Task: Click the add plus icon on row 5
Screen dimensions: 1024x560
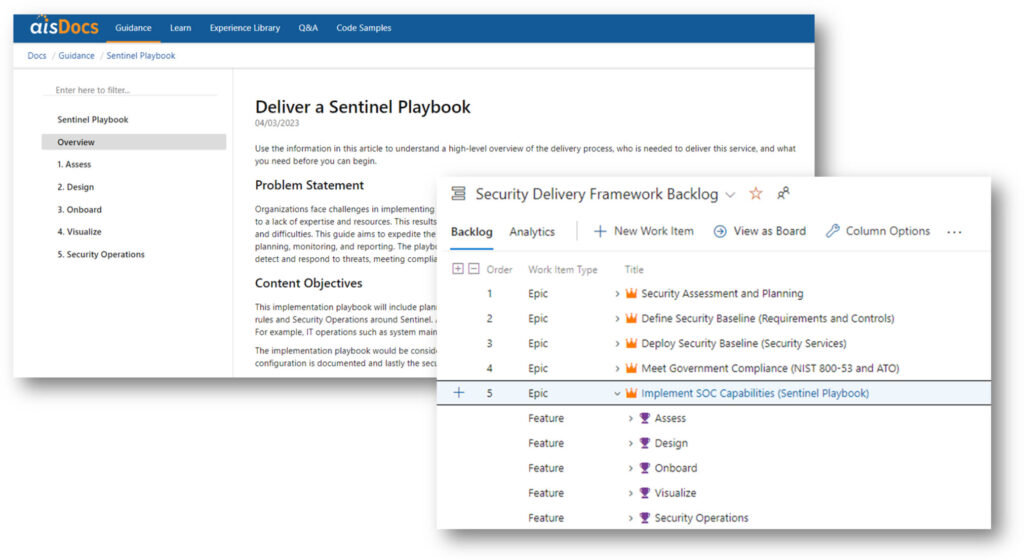Action: (x=458, y=392)
